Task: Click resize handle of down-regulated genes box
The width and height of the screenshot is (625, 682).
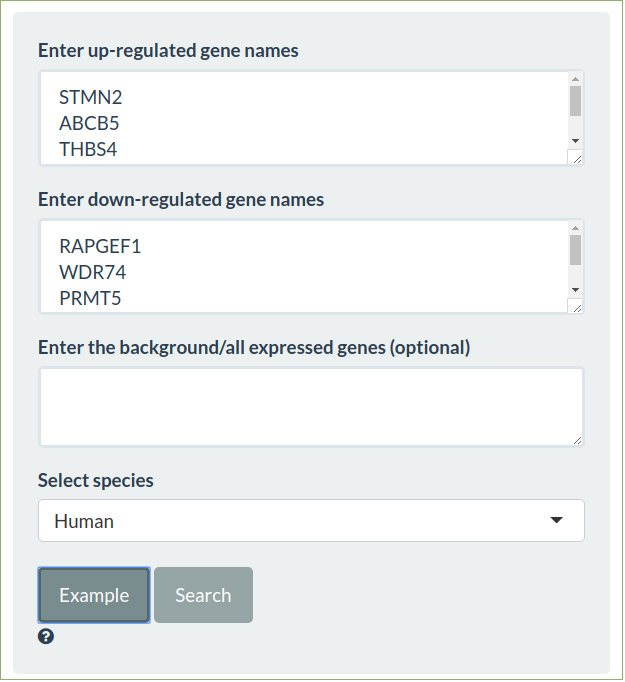Action: pyautogui.click(x=576, y=306)
